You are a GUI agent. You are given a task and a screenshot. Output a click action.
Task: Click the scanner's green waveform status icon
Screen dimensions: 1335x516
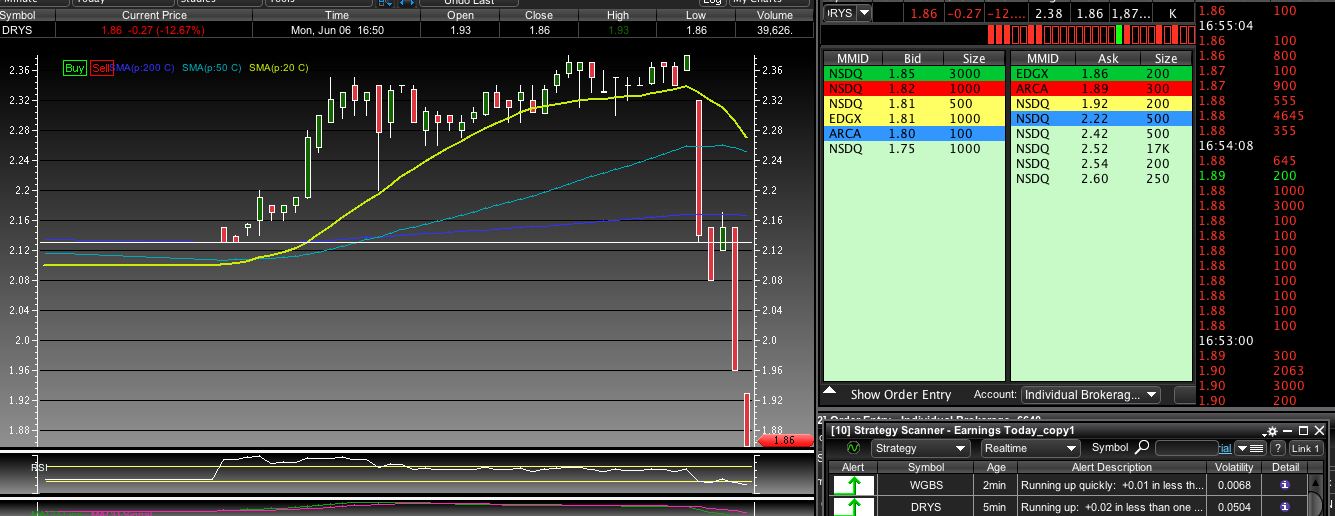(853, 449)
